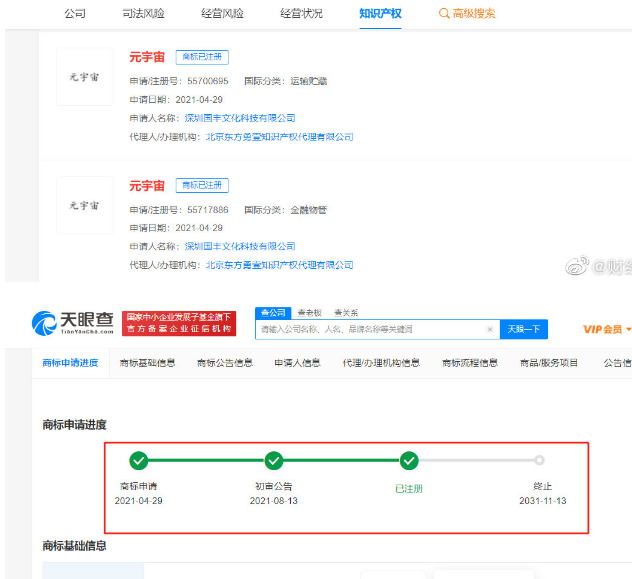Switch to the 司法风险 tab
Screen dimensions: 632x579
[143, 14]
